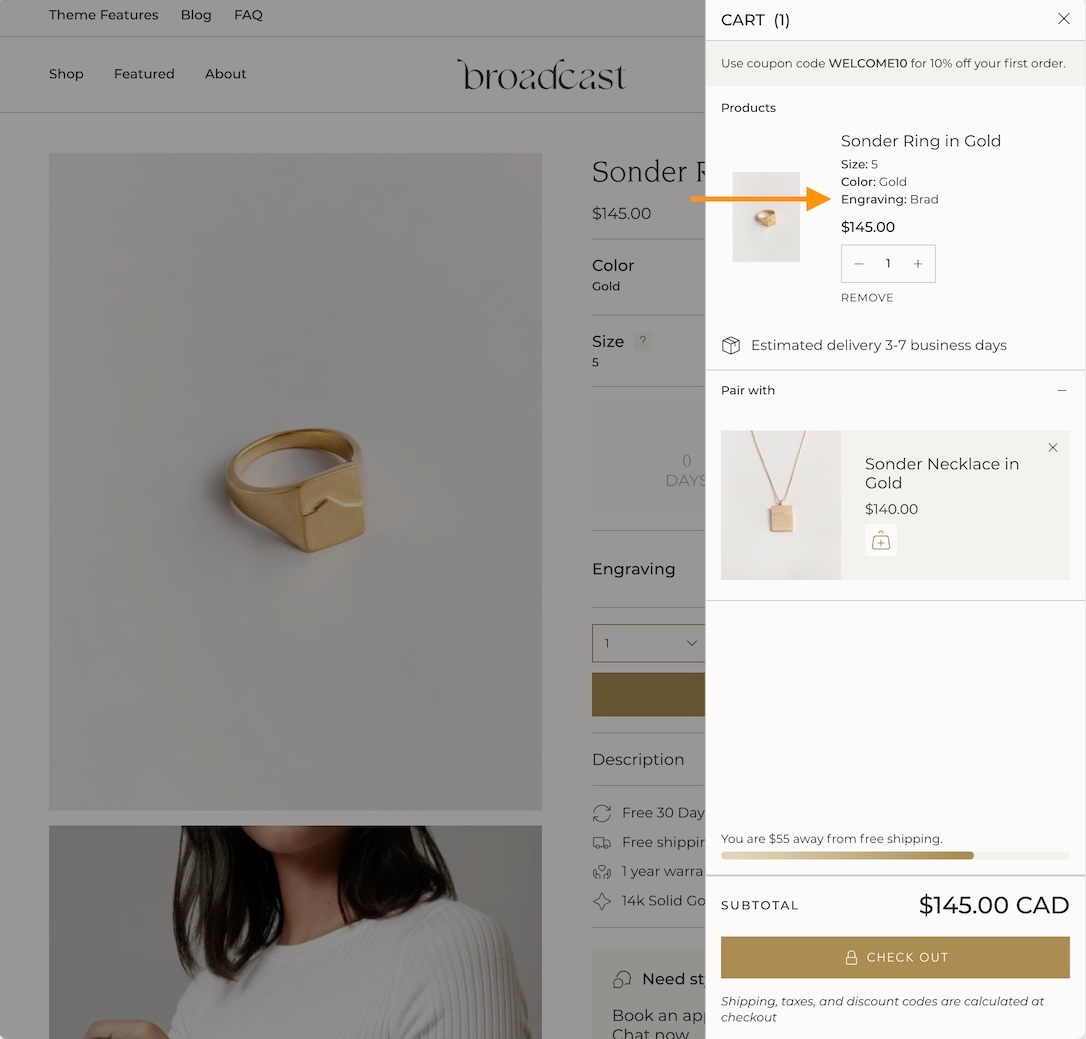The image size is (1086, 1039).
Task: Open the quantity dropdown on product page
Action: (649, 643)
